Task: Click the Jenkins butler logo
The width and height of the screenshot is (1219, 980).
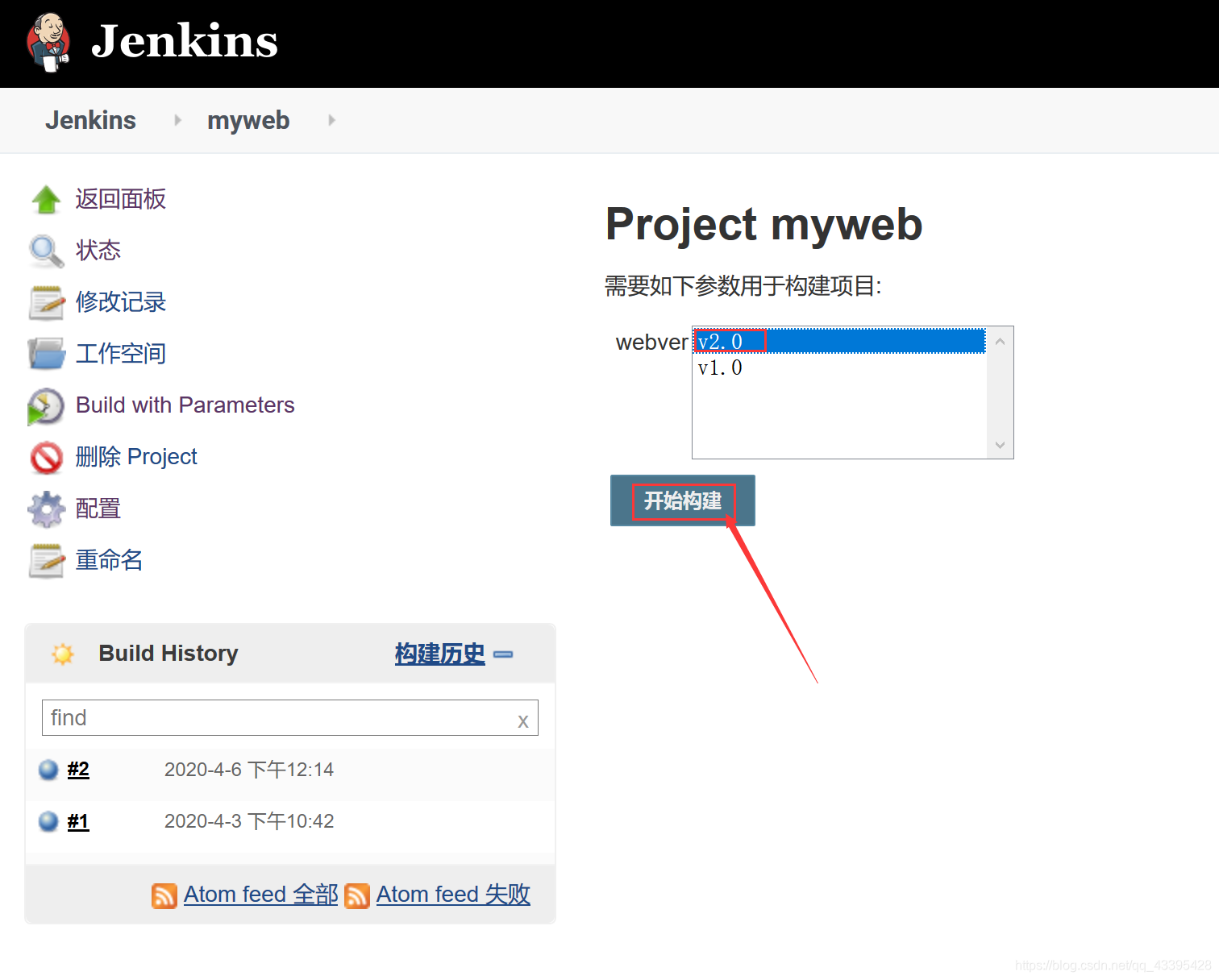Action: click(x=48, y=43)
